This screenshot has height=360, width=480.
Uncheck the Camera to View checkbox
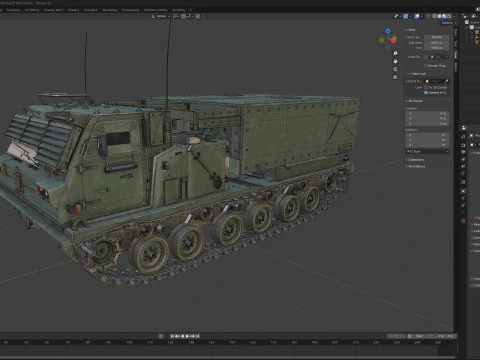point(426,92)
